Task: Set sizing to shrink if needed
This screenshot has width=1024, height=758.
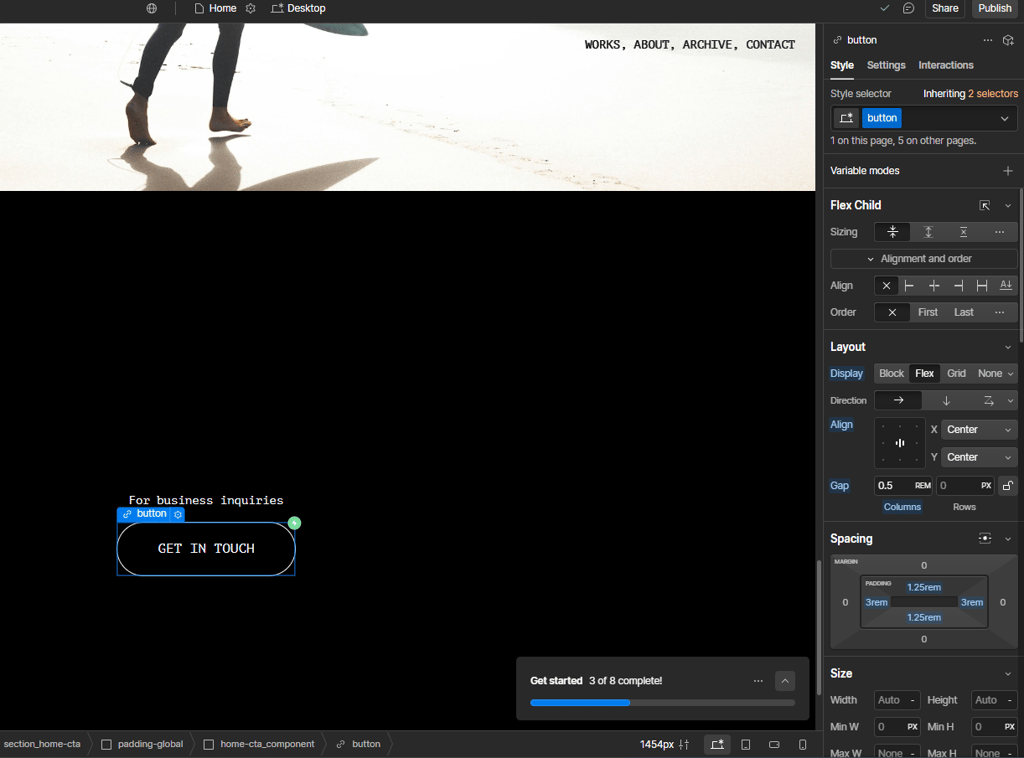Action: coord(893,232)
